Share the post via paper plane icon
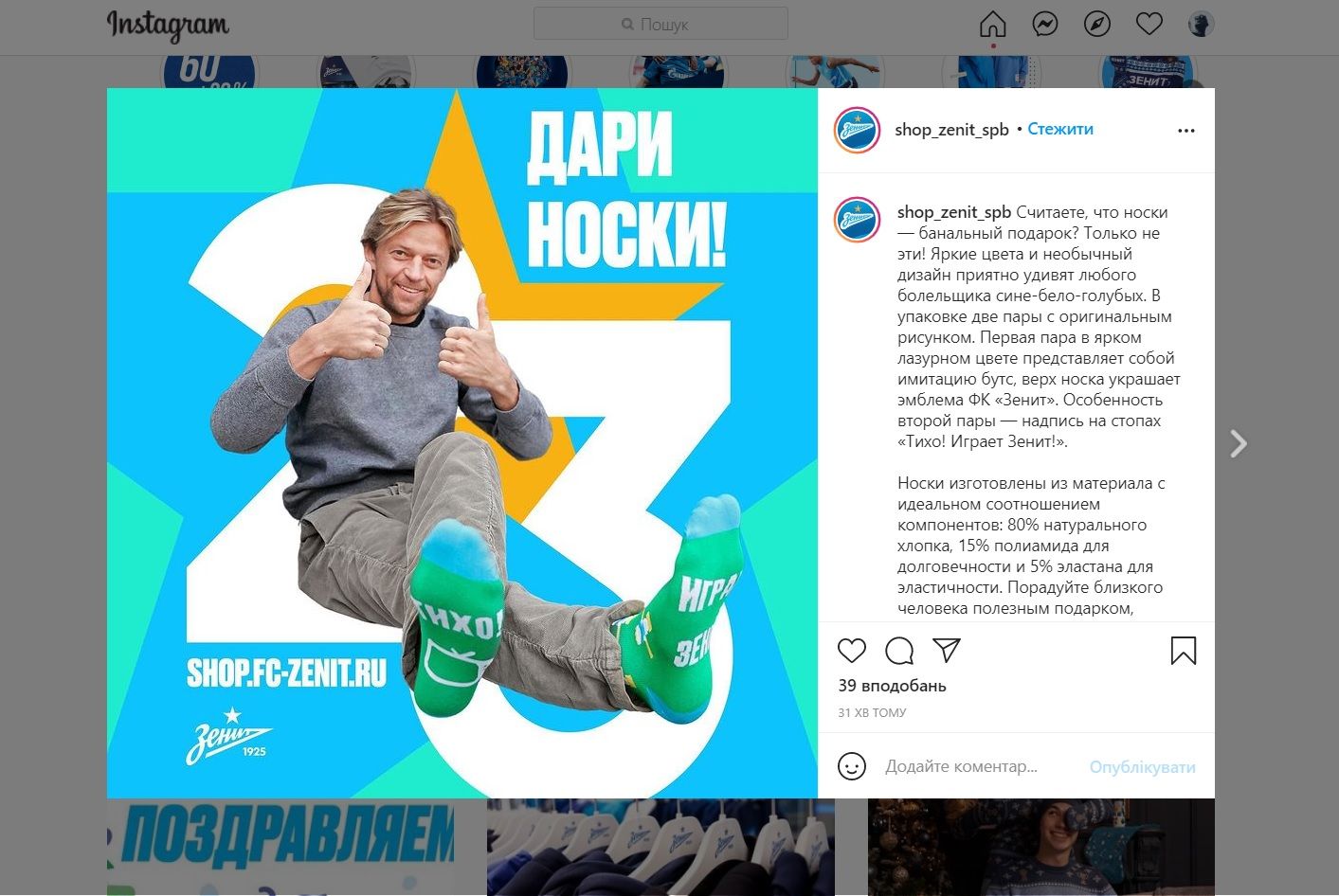 click(x=947, y=650)
